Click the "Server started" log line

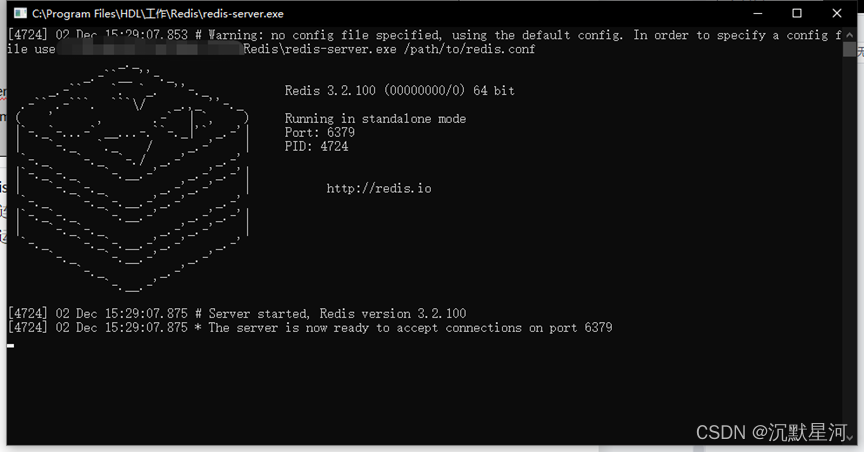(x=237, y=314)
